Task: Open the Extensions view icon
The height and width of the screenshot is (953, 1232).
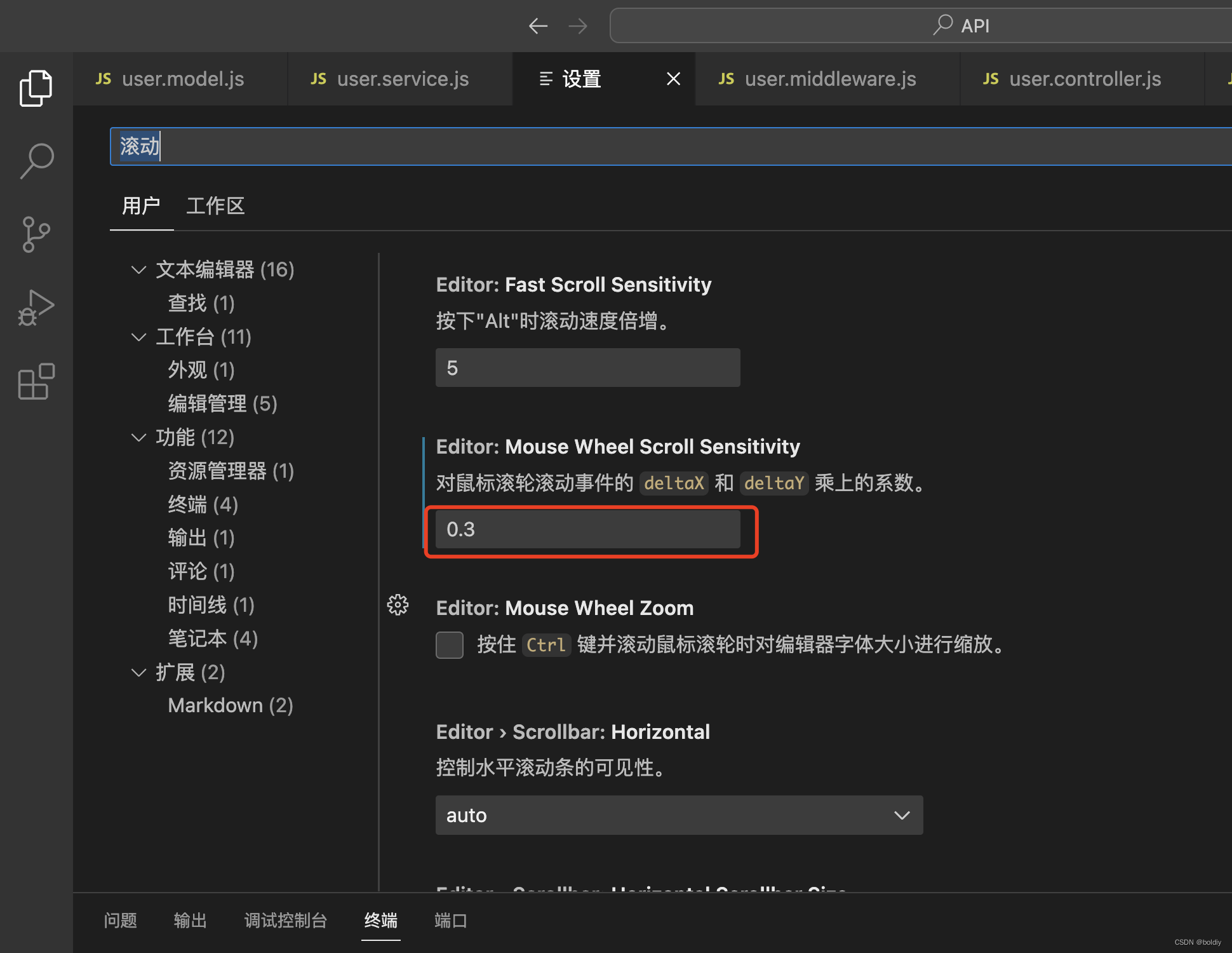Action: tap(36, 381)
